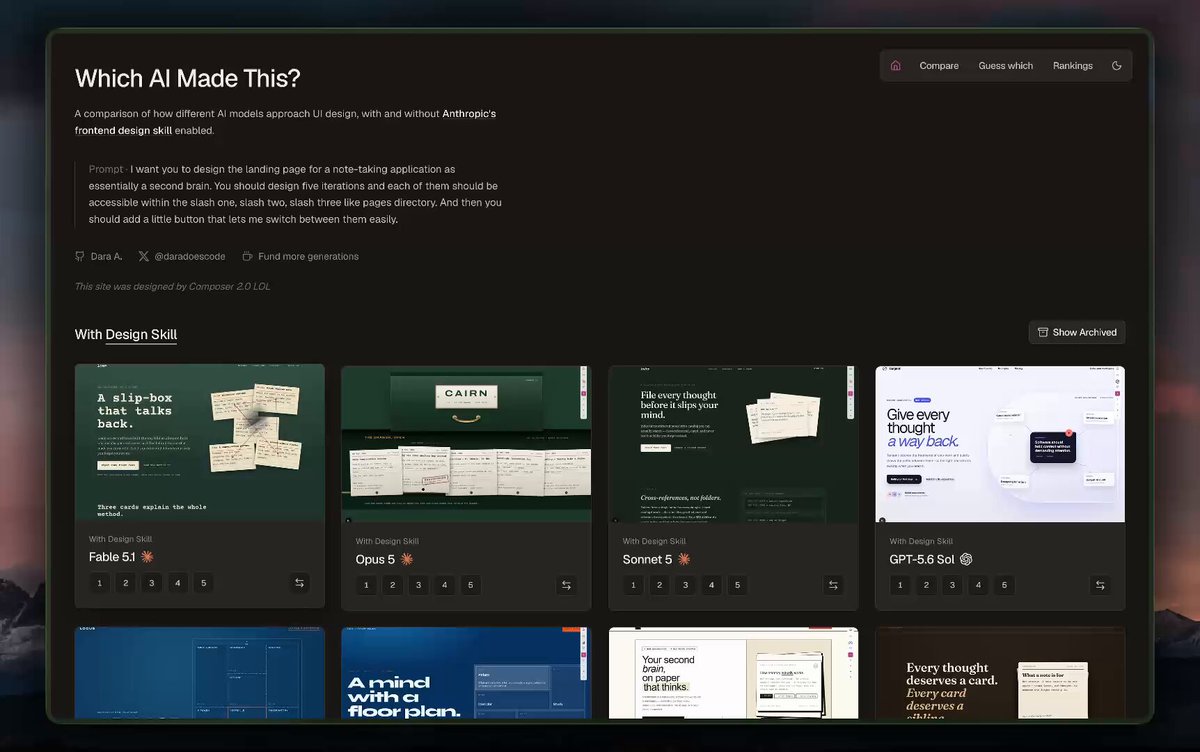Click the swap icon on the Opus 5 card
The image size is (1200, 752).
[x=566, y=585]
